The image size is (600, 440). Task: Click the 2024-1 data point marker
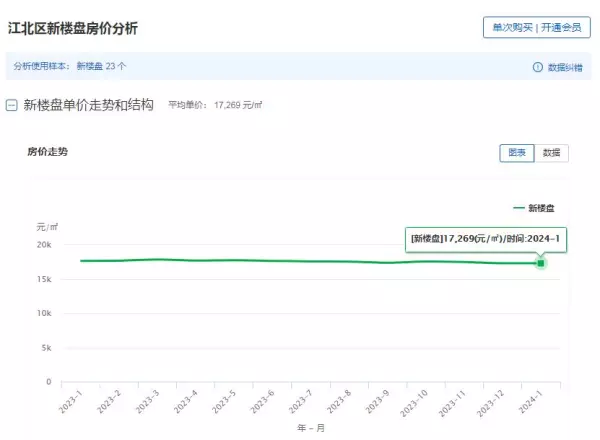(x=541, y=263)
